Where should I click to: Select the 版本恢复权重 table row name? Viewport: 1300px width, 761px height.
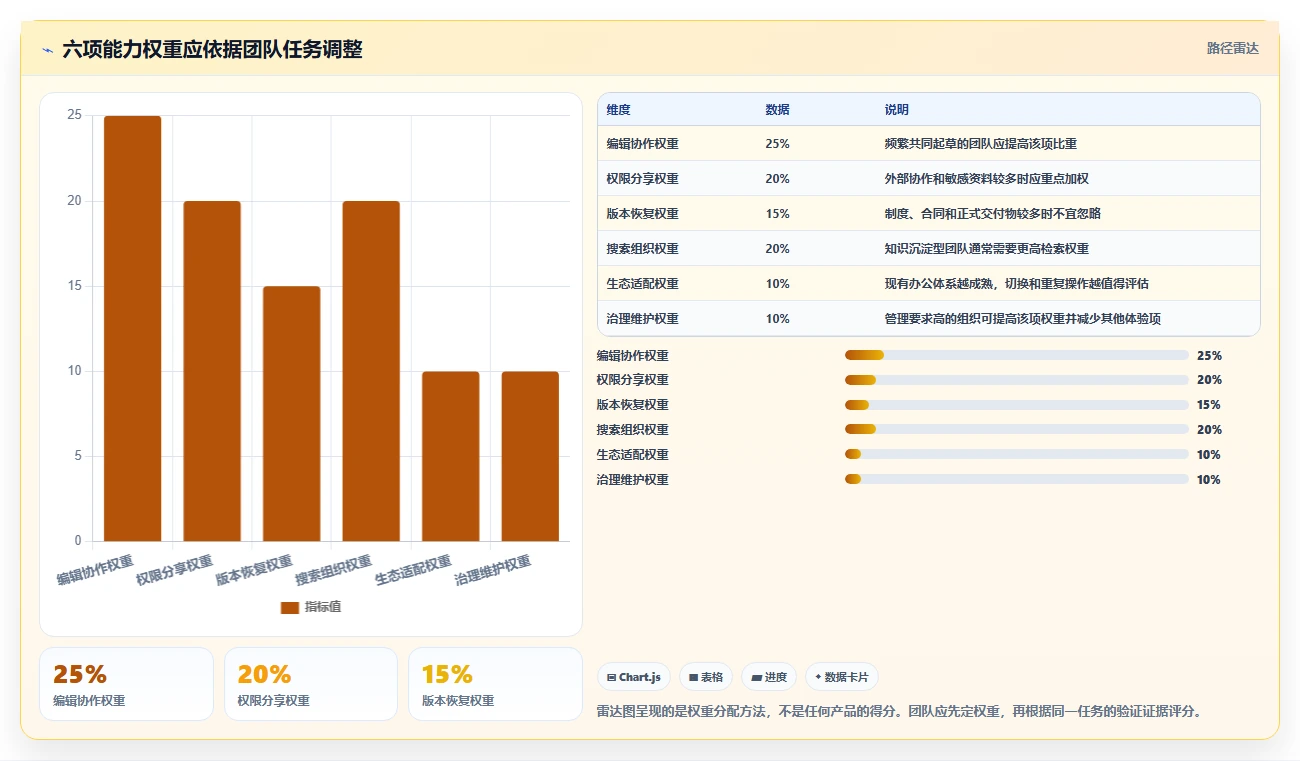click(x=642, y=214)
